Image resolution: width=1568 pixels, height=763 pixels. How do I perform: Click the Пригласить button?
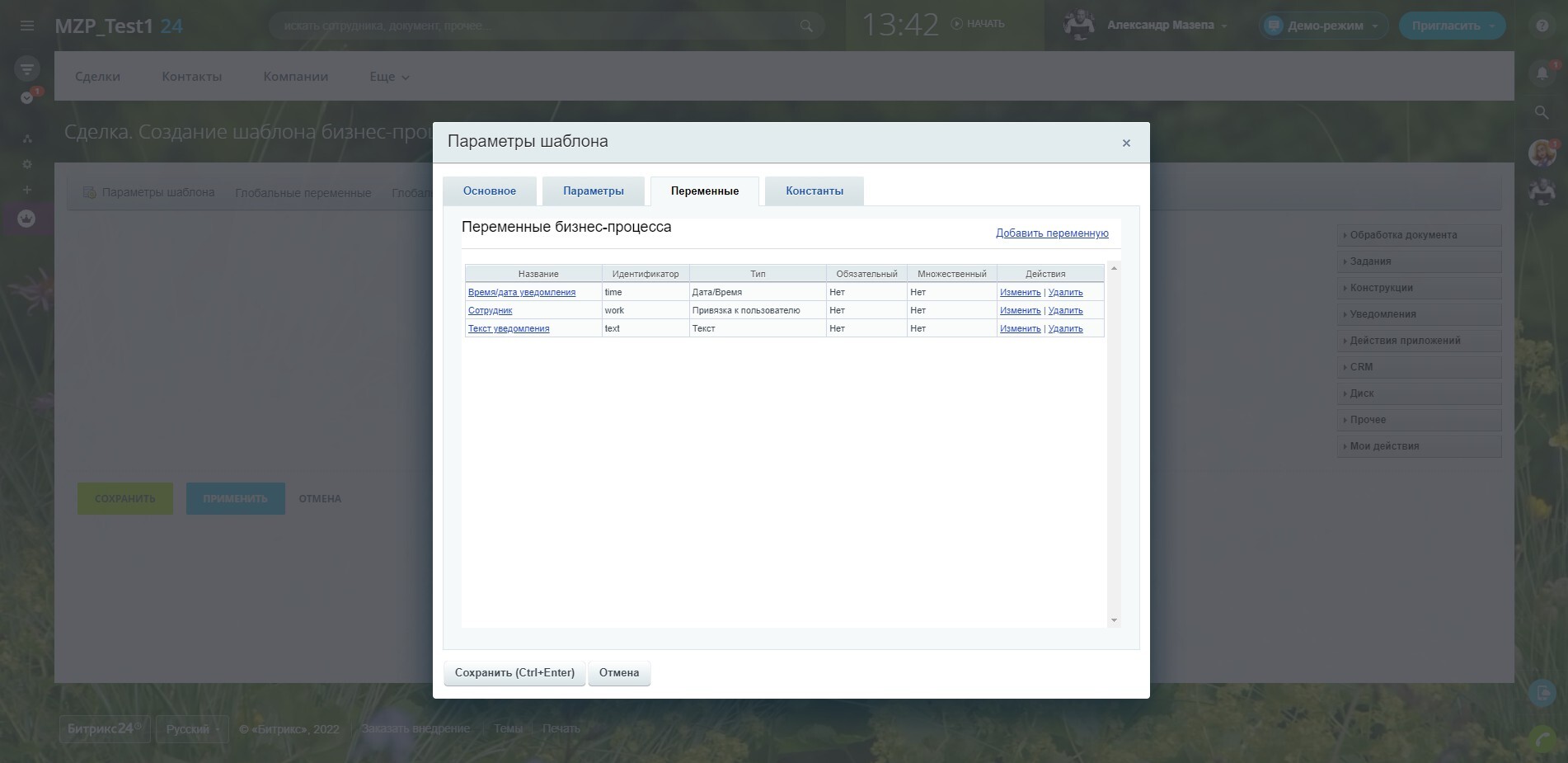(x=1453, y=26)
